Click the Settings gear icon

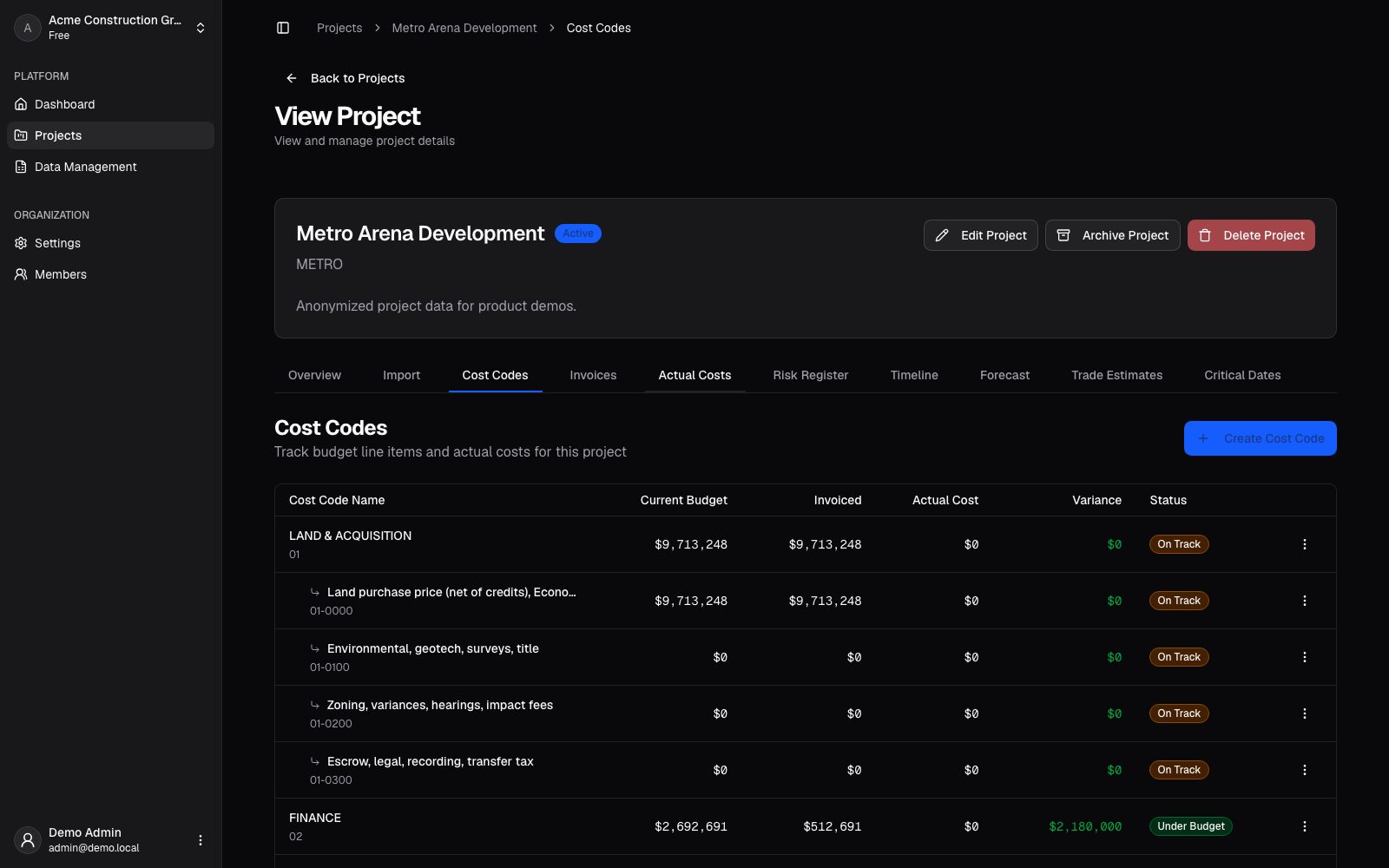(21, 243)
